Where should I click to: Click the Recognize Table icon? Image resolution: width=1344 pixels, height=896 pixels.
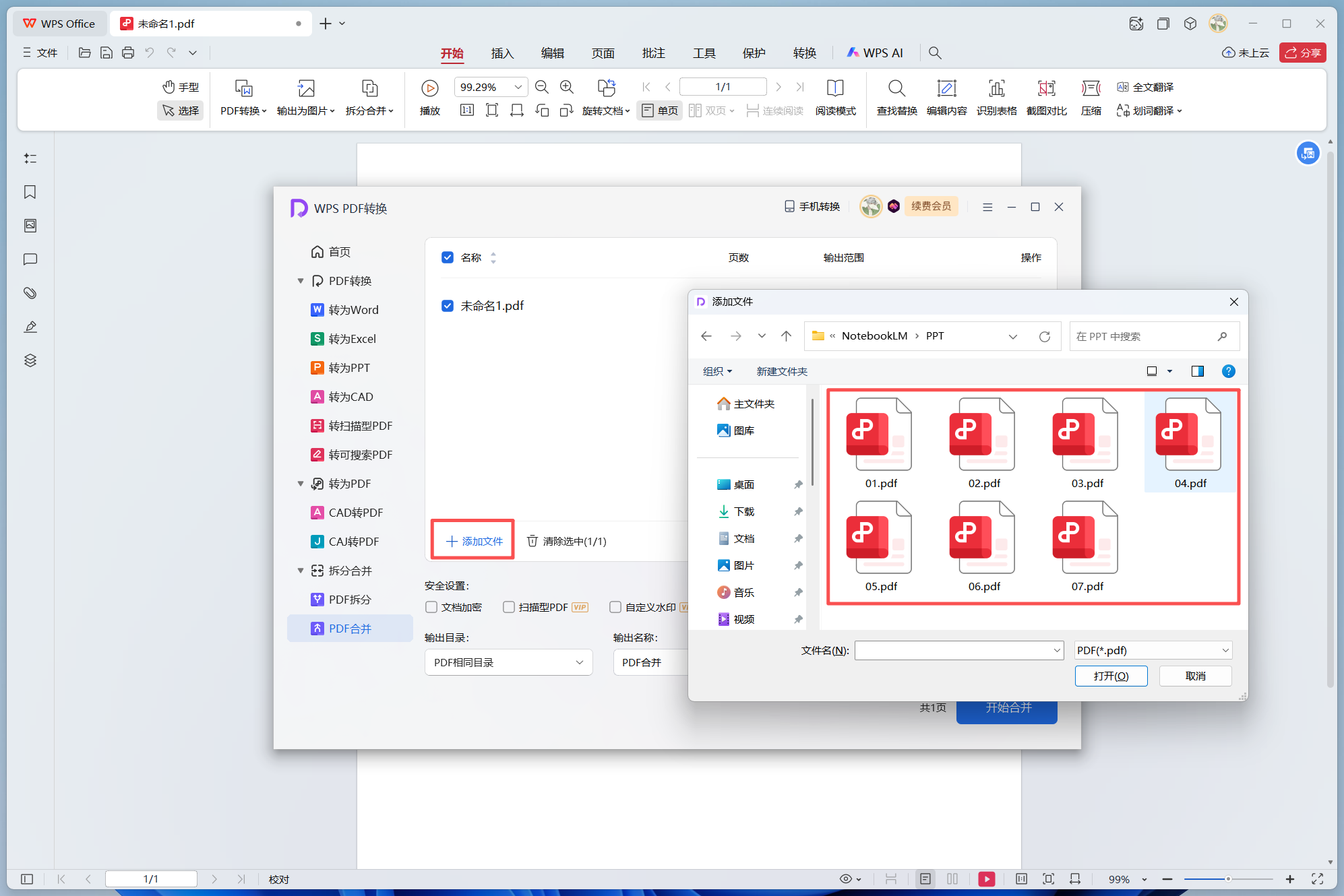[x=996, y=88]
